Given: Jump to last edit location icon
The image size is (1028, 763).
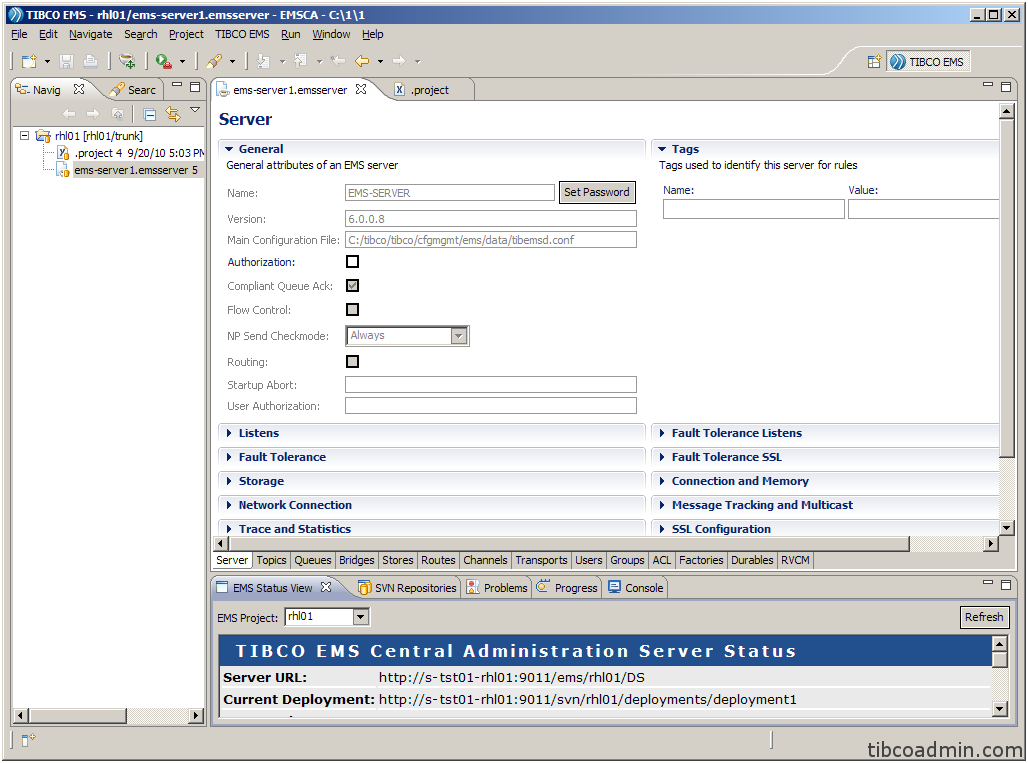Looking at the screenshot, I should point(338,61).
